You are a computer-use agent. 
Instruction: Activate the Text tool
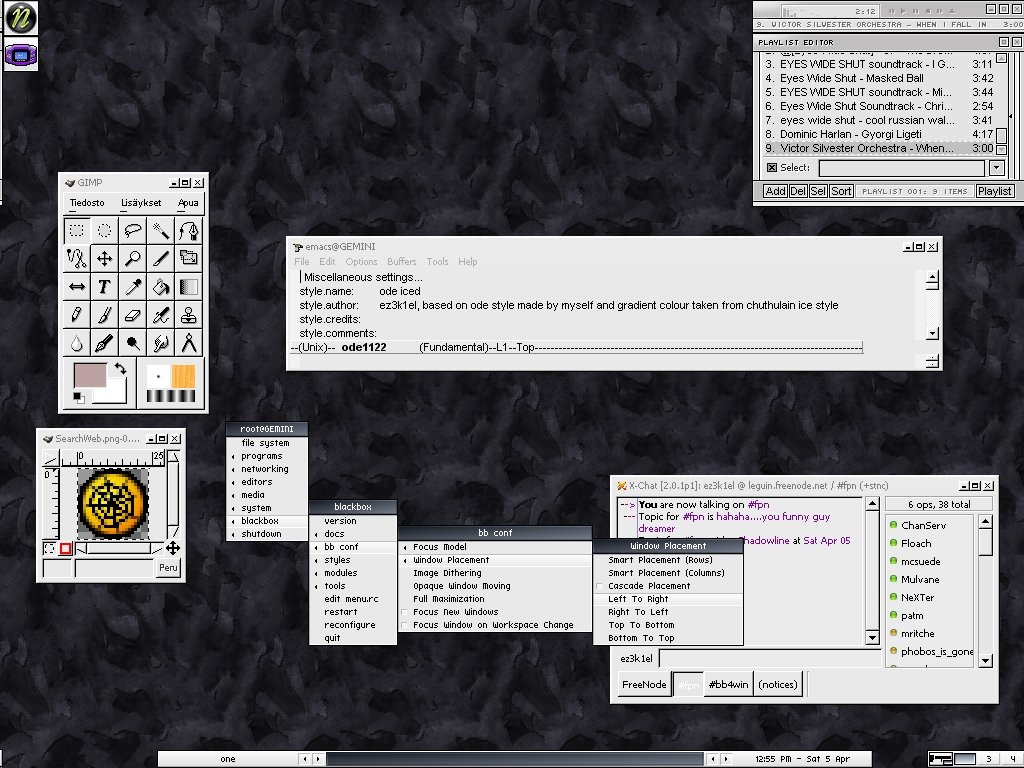pyautogui.click(x=104, y=287)
